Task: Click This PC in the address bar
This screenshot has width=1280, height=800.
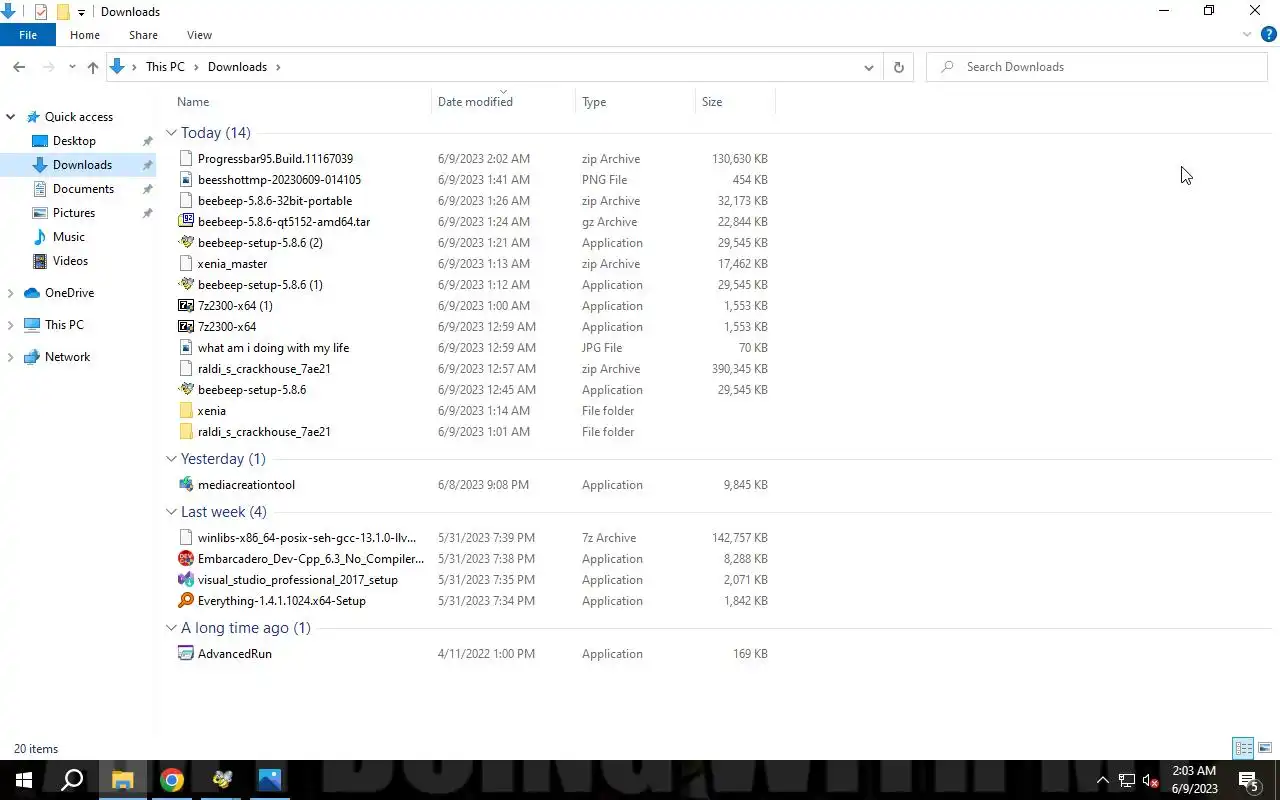Action: [165, 67]
